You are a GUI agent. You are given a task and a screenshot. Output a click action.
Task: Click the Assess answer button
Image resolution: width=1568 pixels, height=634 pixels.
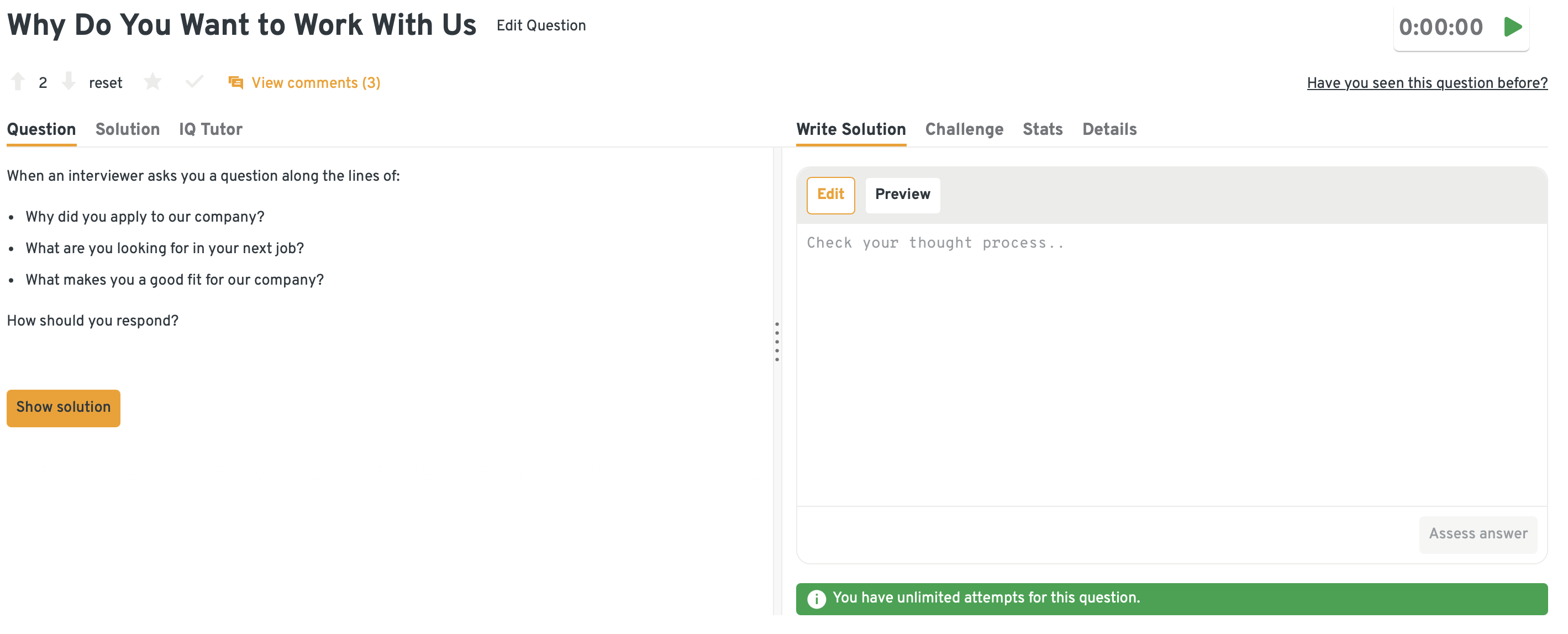click(x=1477, y=534)
